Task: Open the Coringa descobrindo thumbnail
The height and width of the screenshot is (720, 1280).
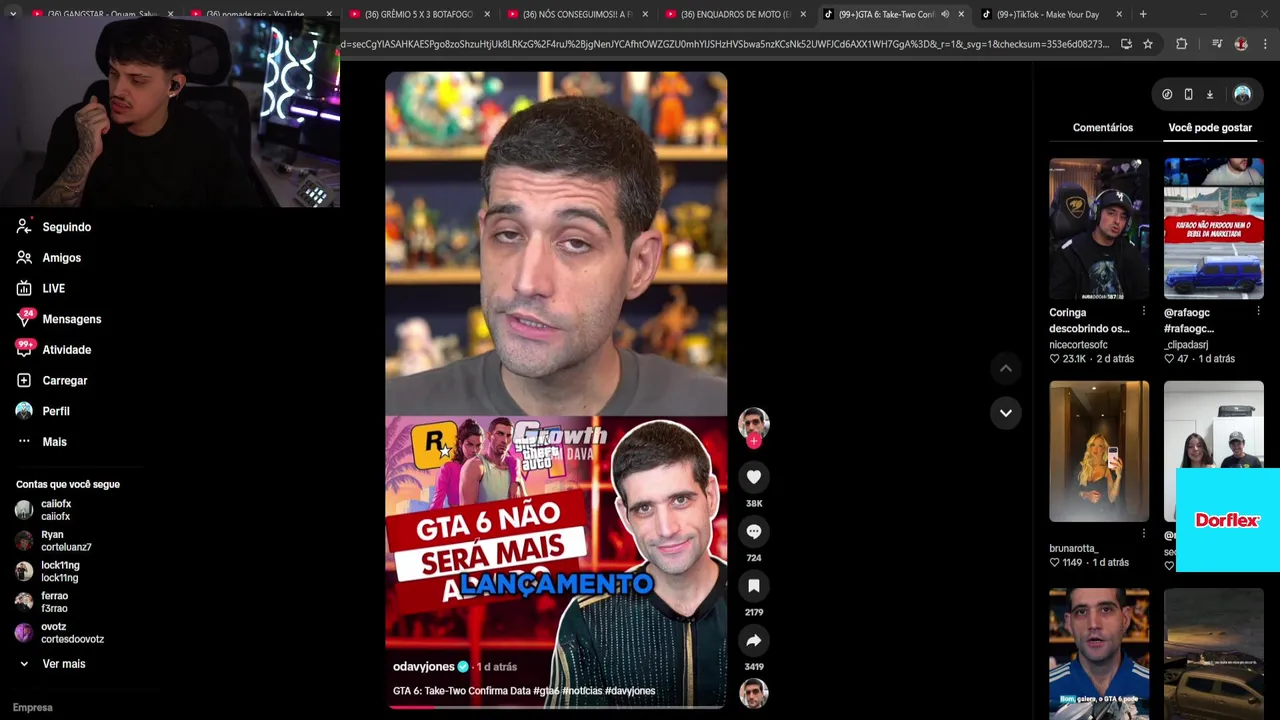Action: point(1099,229)
